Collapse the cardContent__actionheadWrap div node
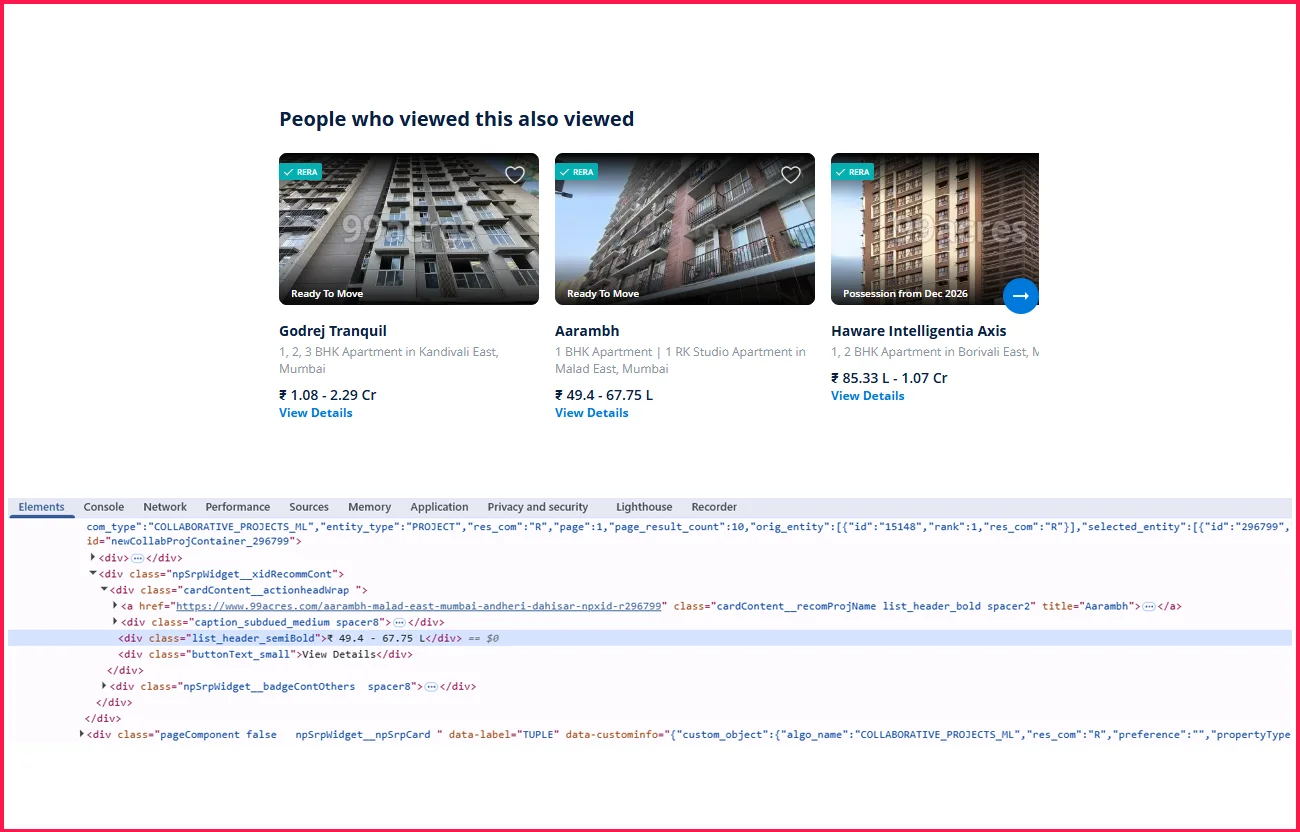Screen dimensions: 1300x832 (104, 590)
